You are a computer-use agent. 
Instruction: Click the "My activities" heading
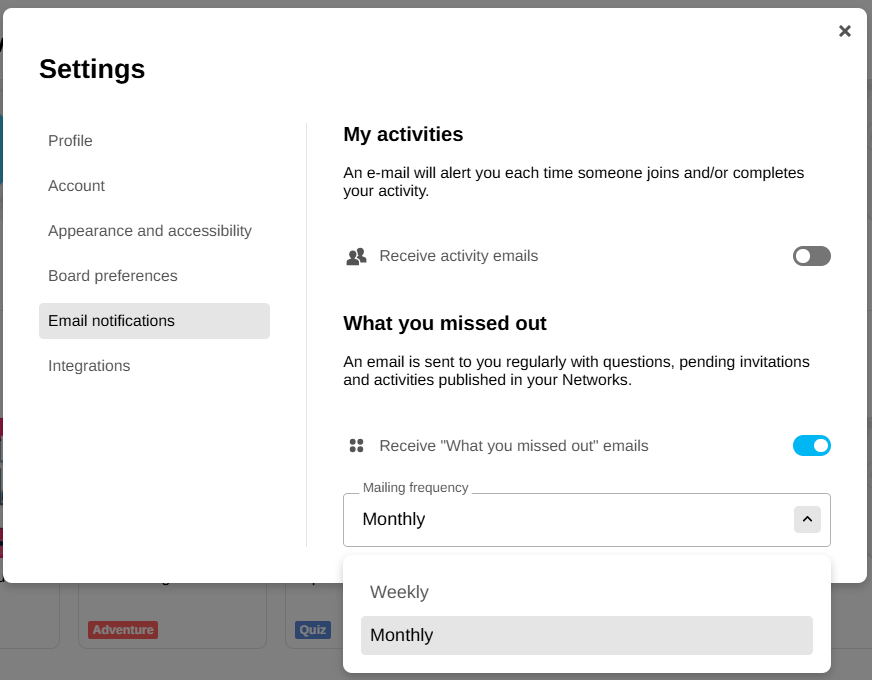coord(403,135)
